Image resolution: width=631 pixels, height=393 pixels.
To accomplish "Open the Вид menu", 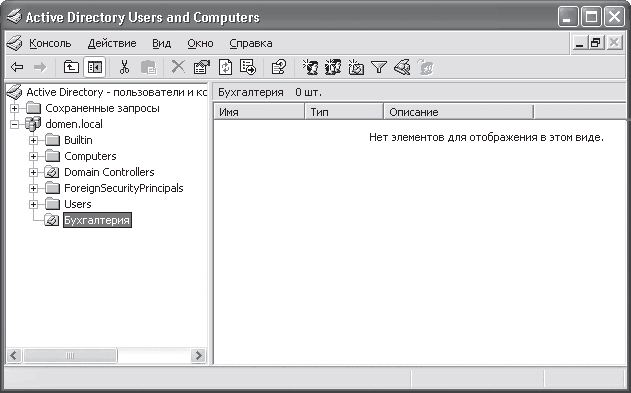I will coord(161,43).
